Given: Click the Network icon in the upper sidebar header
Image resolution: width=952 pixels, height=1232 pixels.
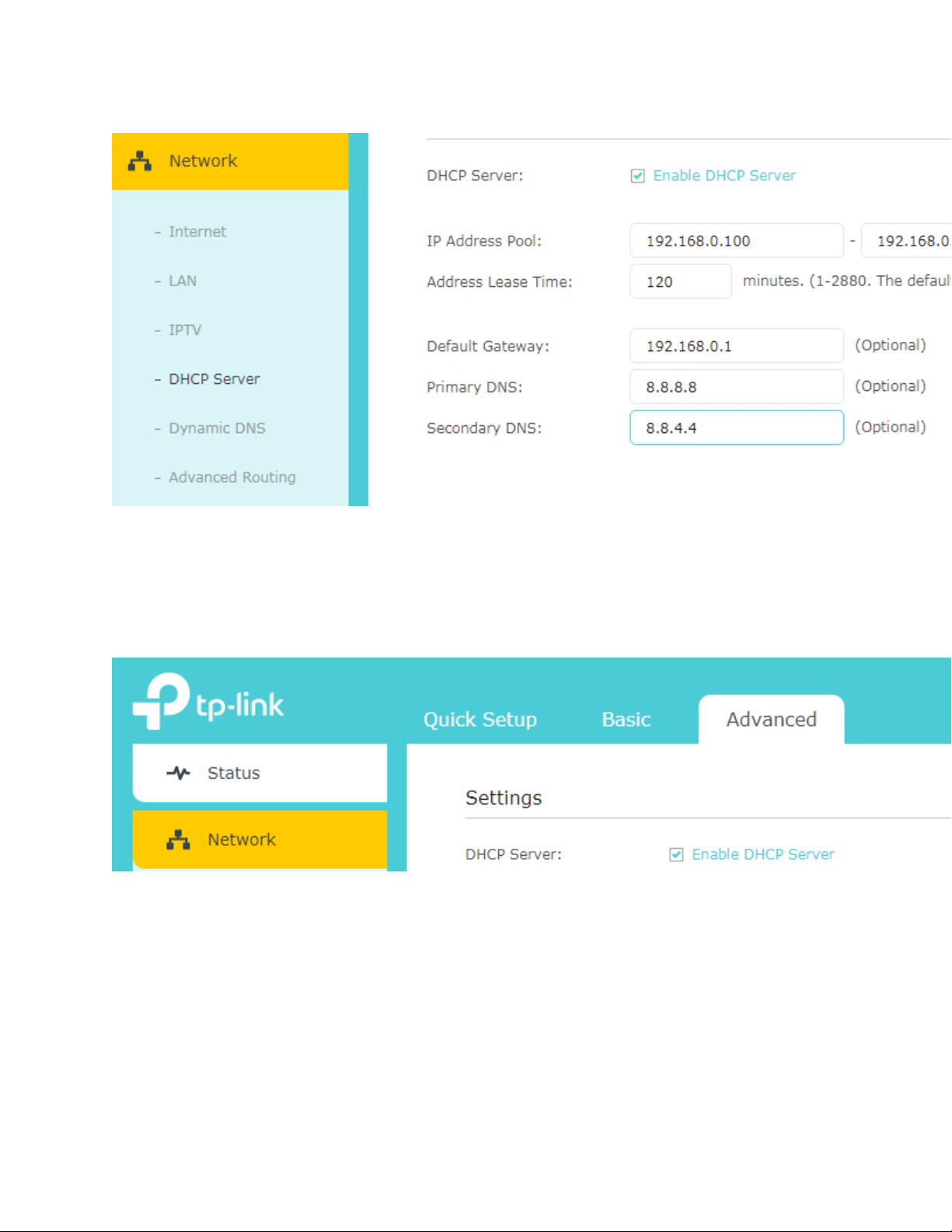Looking at the screenshot, I should coord(140,161).
